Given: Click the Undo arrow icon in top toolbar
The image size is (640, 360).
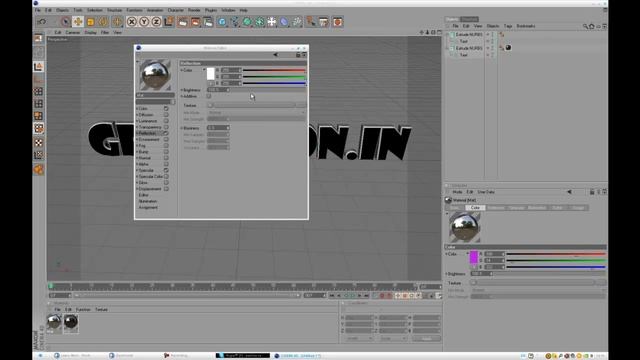Looking at the screenshot, I should pos(42,22).
